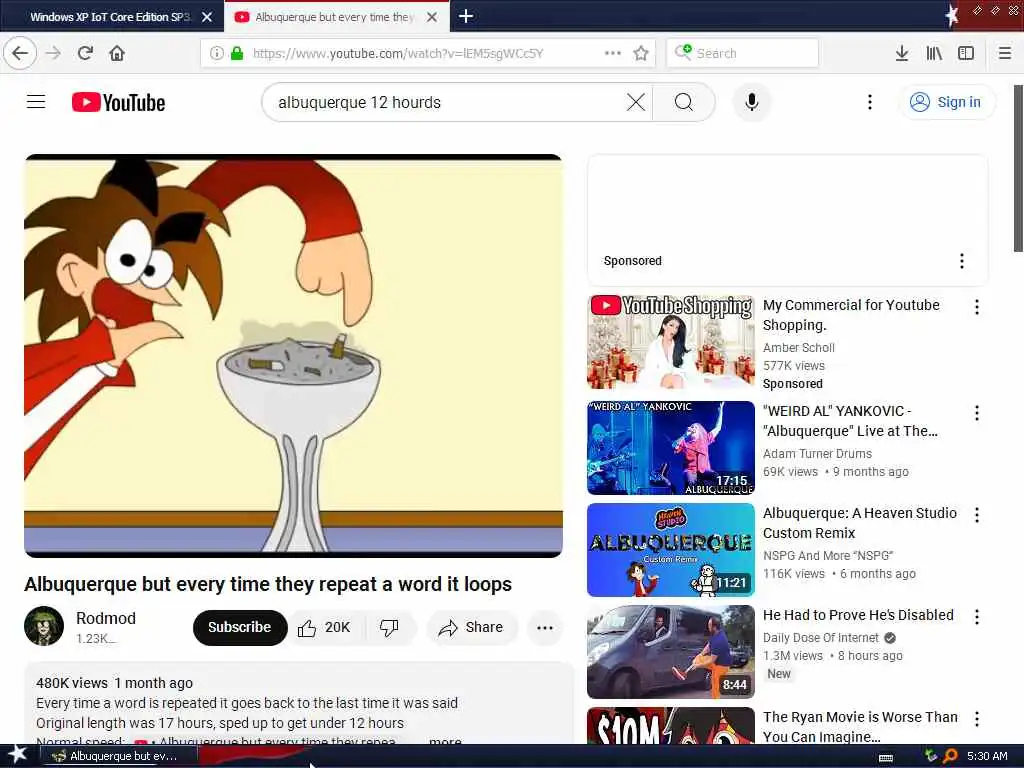Open the browser Downloads arrow
This screenshot has height=768, width=1024.
901,53
